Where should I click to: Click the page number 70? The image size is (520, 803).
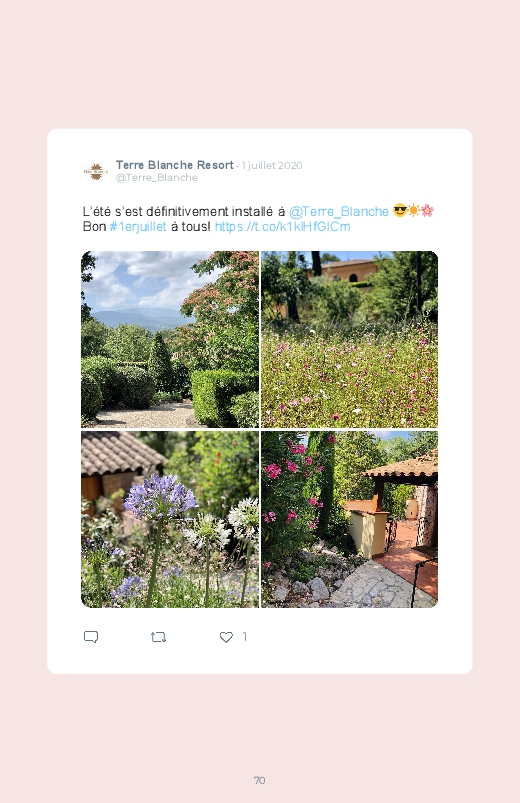(259, 780)
